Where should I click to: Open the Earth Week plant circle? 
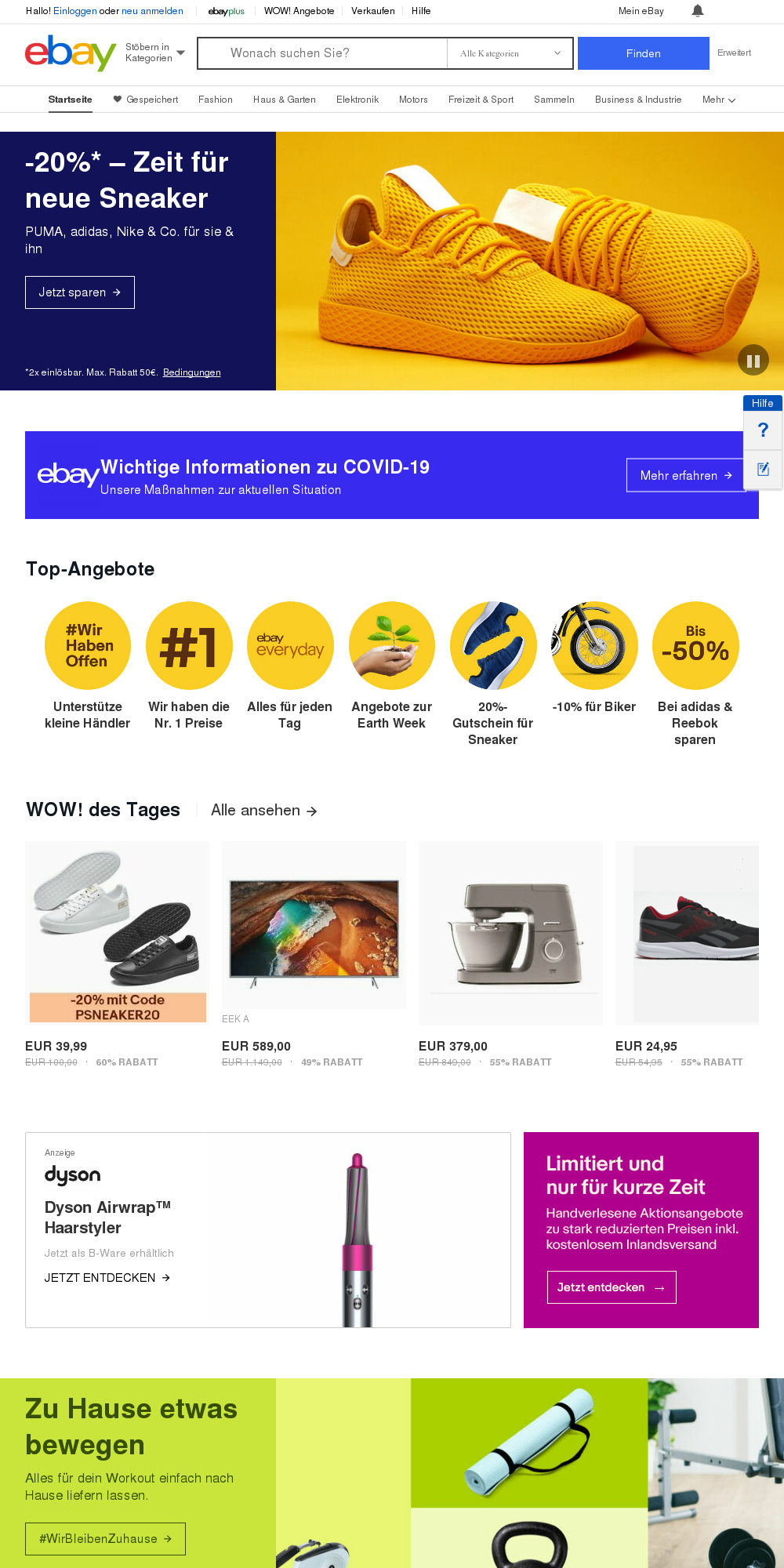click(x=391, y=645)
